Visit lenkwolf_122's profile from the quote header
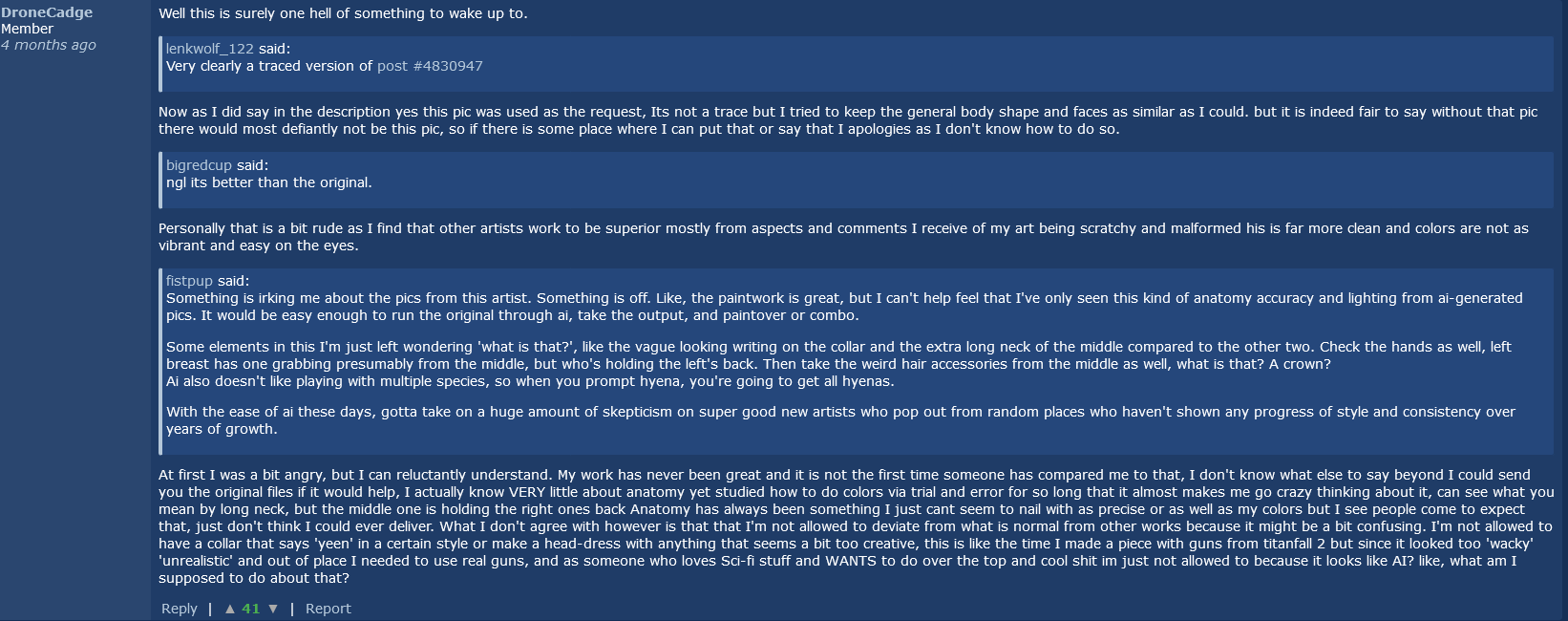 (210, 49)
